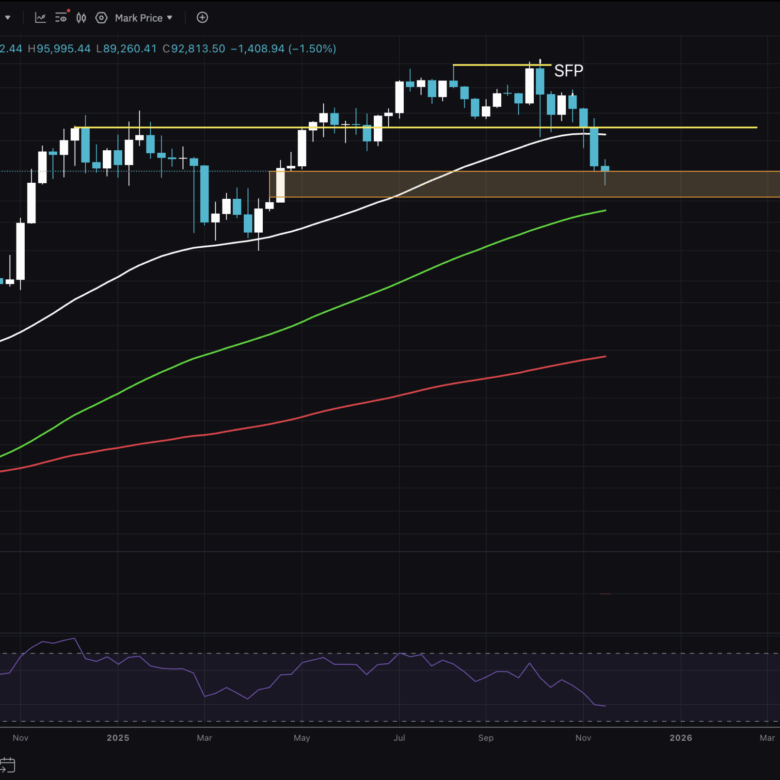Expand the Mark Price dropdown
This screenshot has width=780, height=780.
[143, 18]
